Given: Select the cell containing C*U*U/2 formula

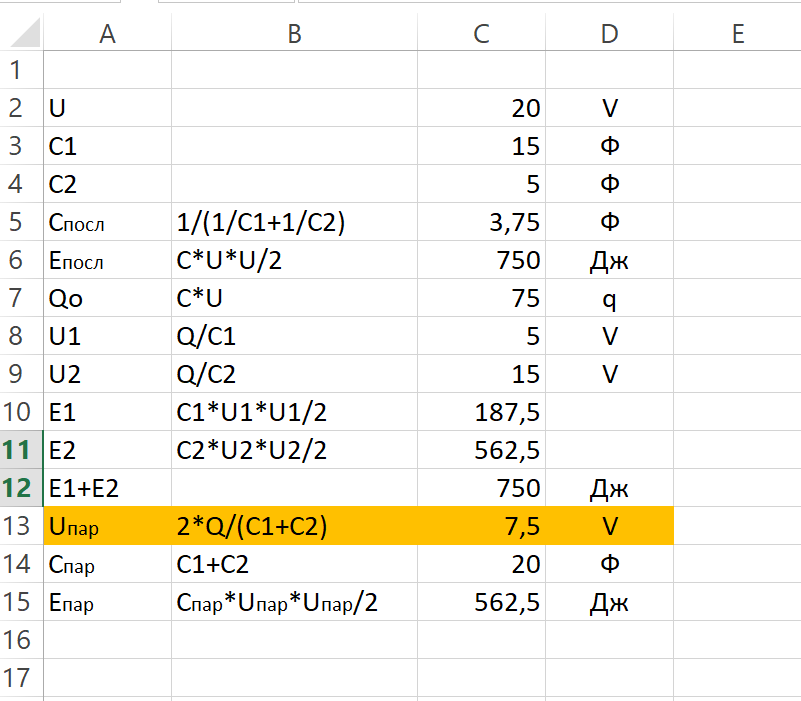Looking at the screenshot, I should [x=294, y=261].
